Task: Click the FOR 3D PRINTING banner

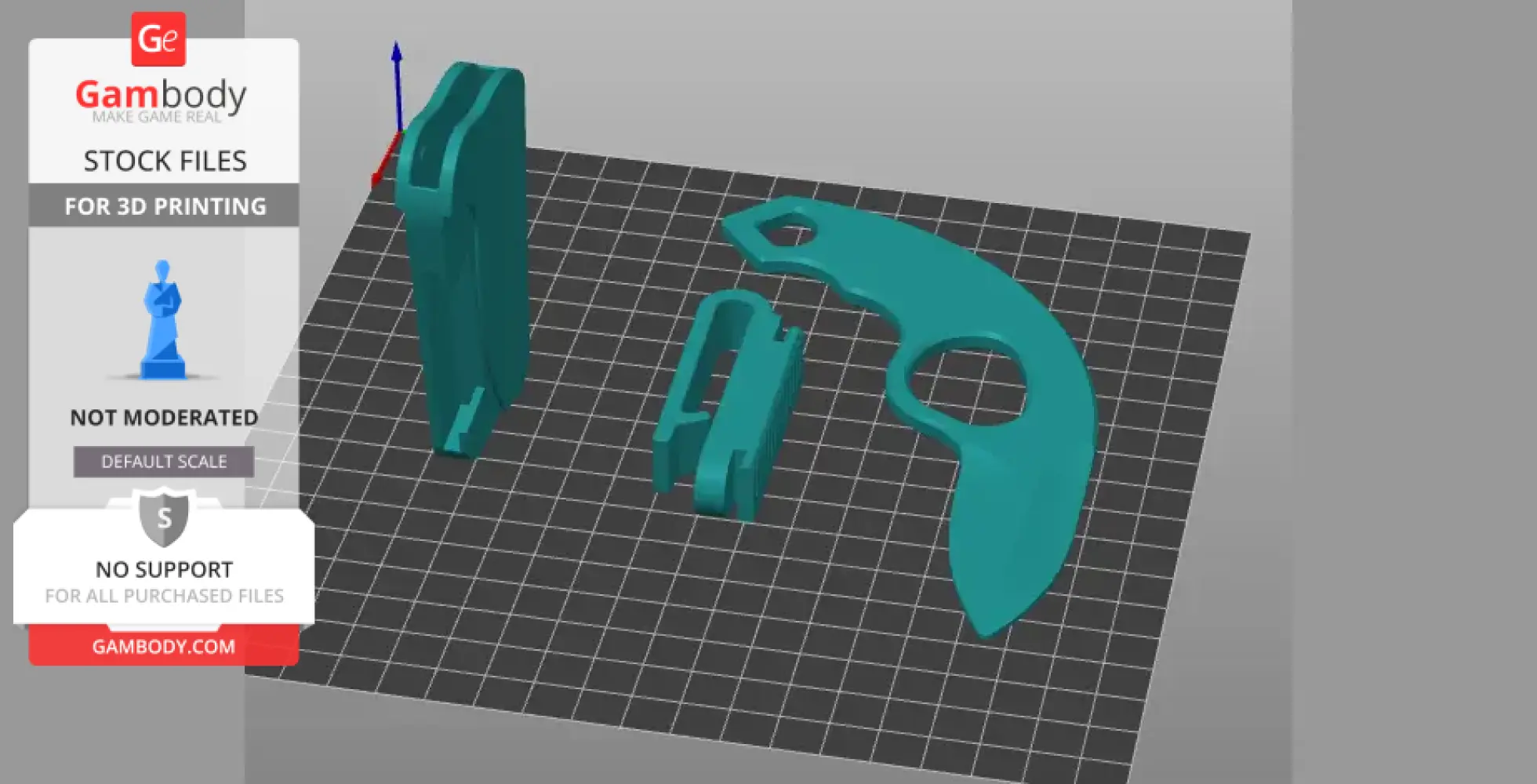Action: [x=165, y=206]
